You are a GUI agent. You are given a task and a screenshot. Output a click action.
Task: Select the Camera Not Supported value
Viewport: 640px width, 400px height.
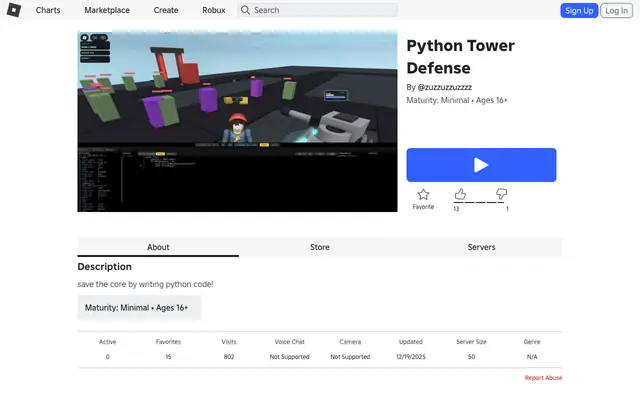click(x=350, y=357)
